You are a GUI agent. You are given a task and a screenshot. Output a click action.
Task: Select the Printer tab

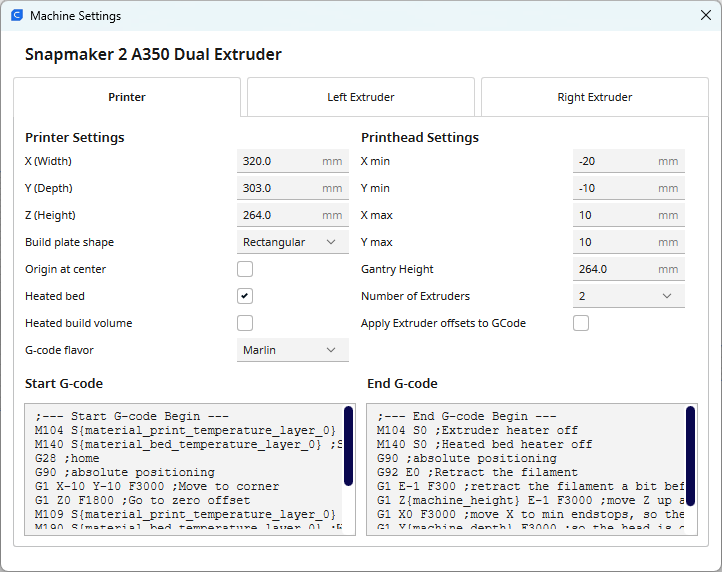(127, 97)
